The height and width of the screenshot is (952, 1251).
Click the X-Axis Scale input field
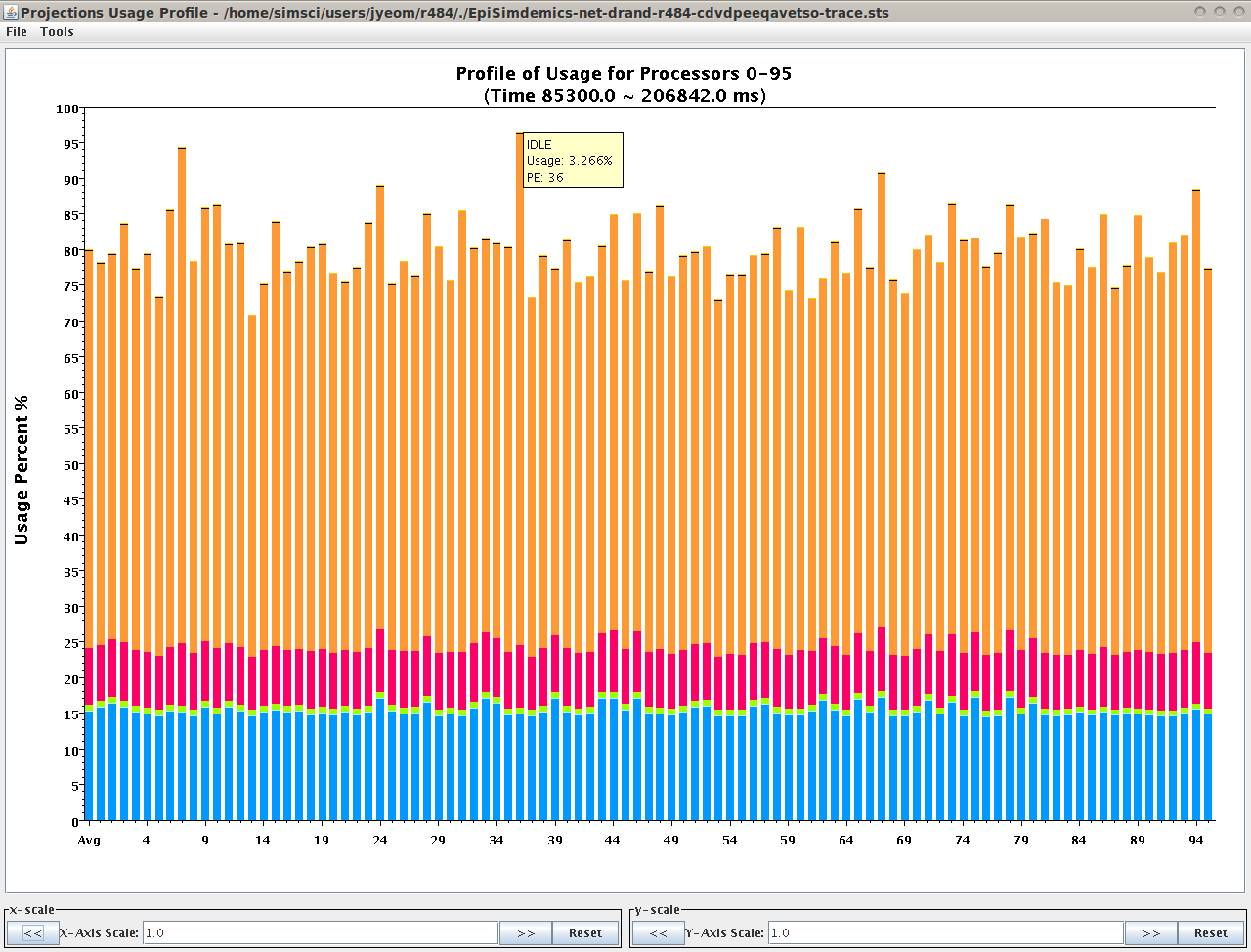[x=321, y=933]
